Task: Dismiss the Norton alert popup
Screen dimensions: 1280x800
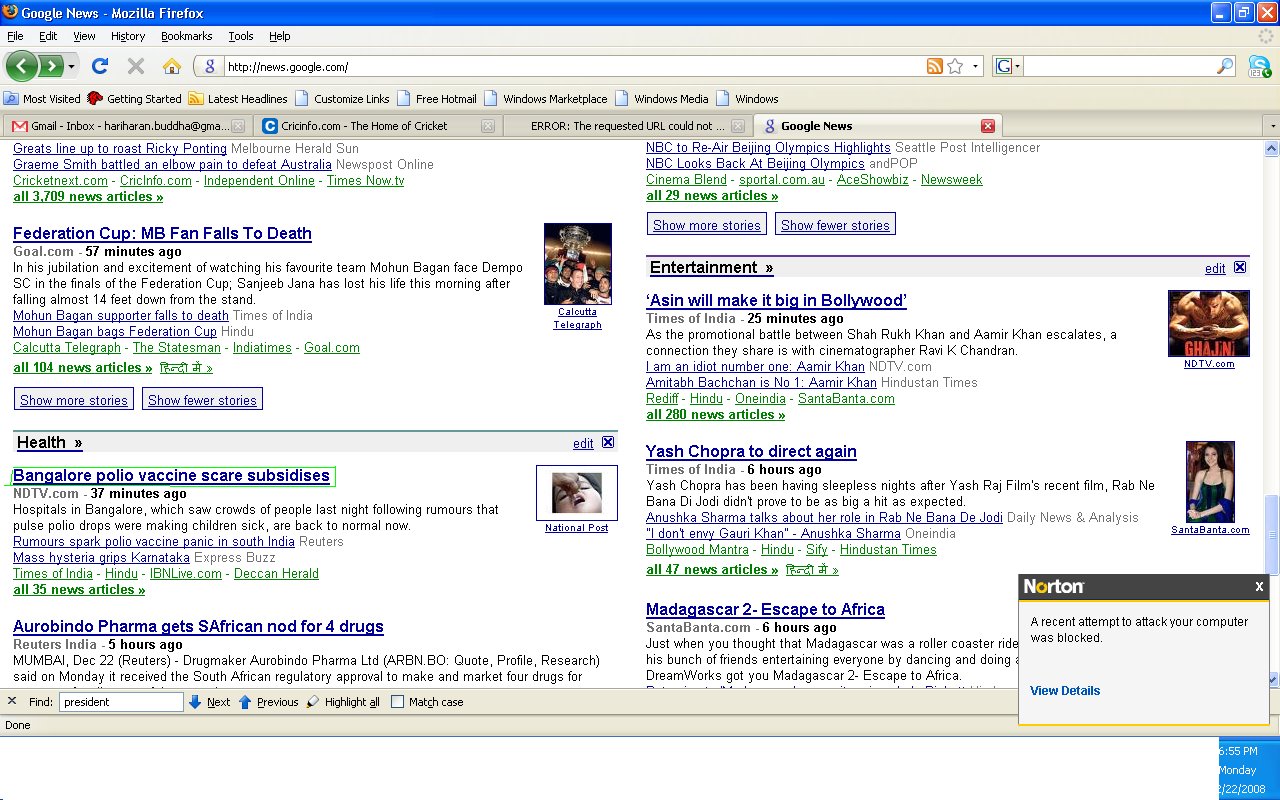Action: [x=1259, y=586]
